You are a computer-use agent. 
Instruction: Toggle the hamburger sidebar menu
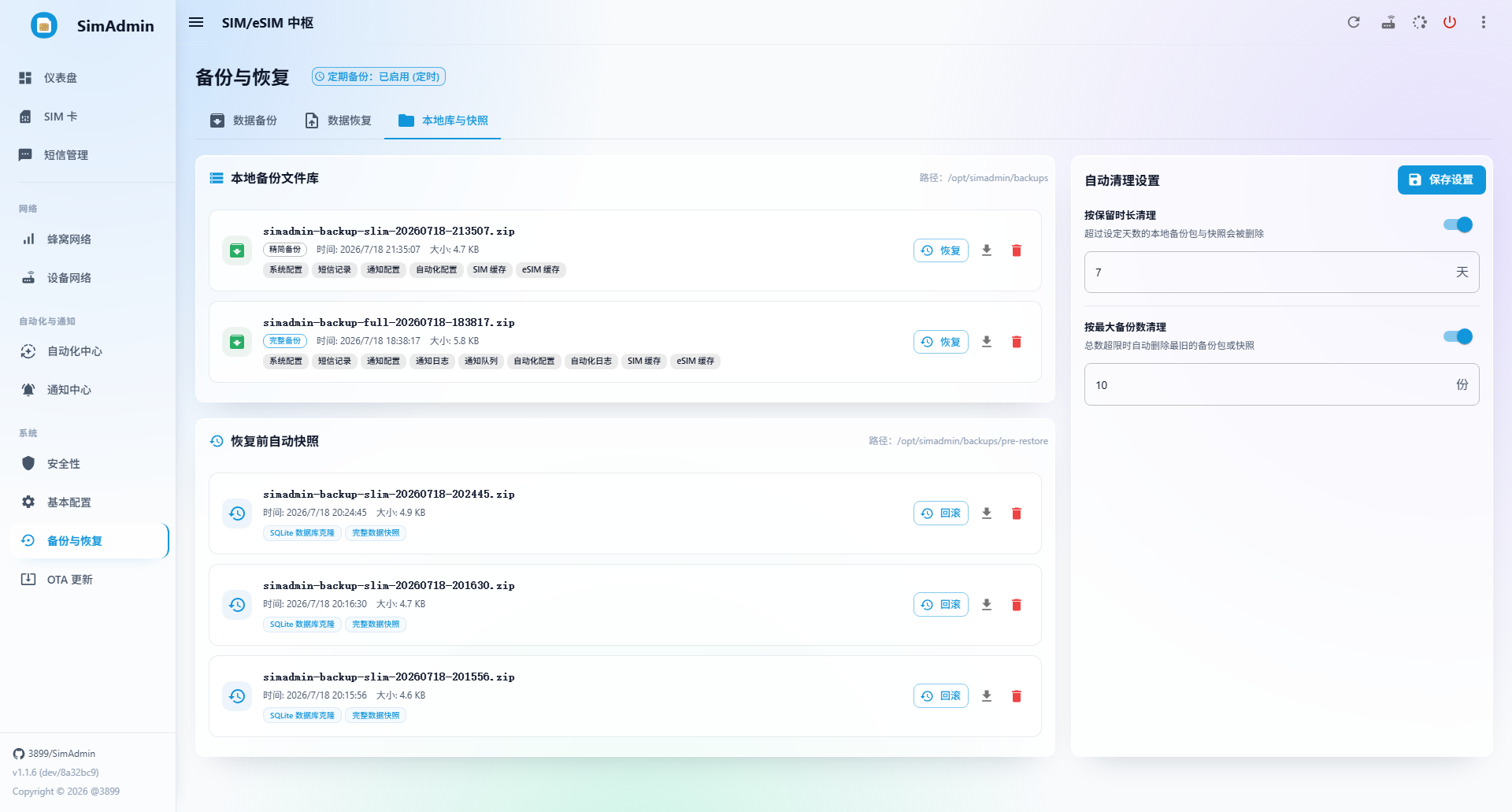pos(196,23)
